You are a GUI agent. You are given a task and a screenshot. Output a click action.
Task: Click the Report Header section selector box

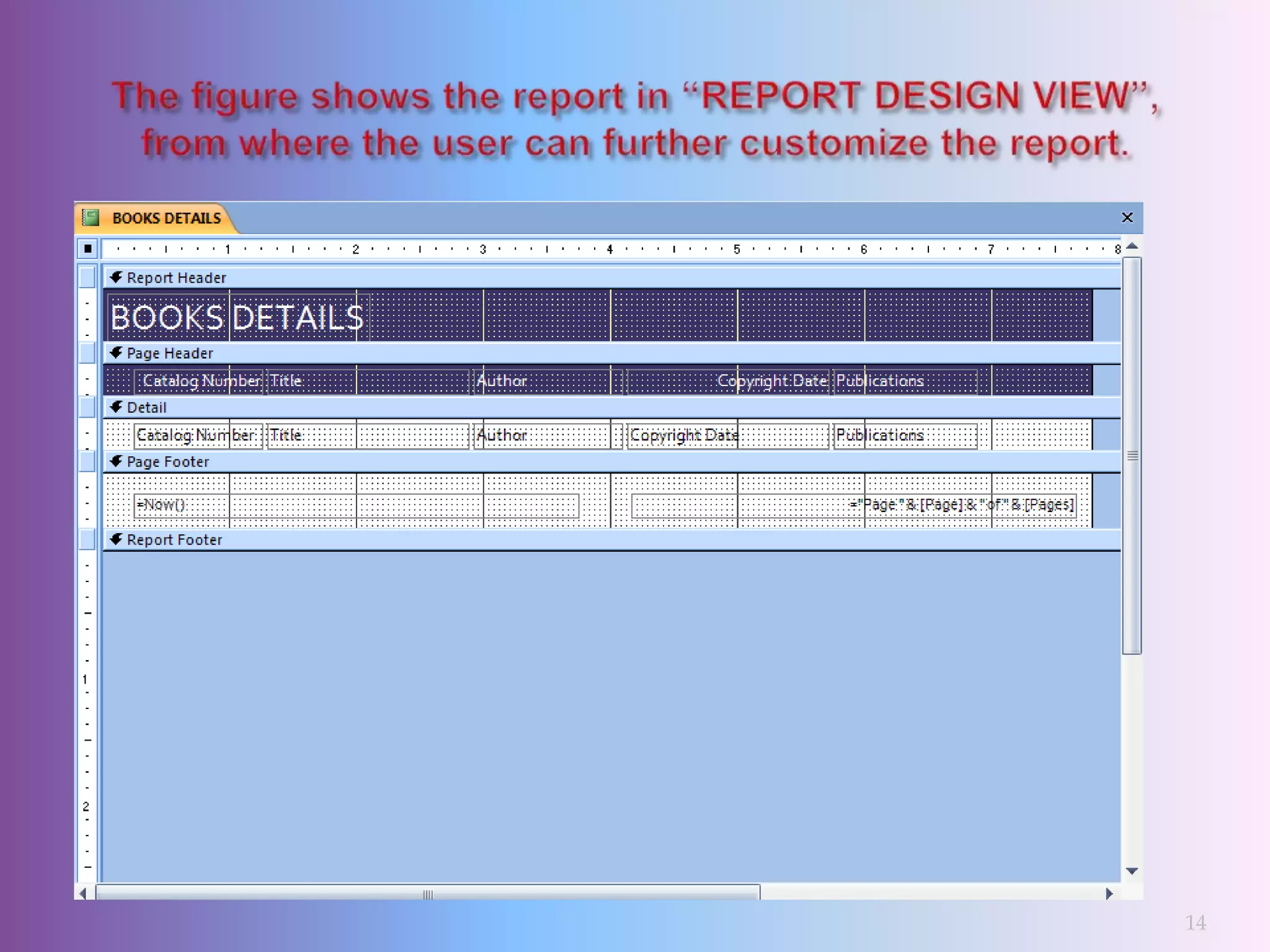tap(87, 278)
